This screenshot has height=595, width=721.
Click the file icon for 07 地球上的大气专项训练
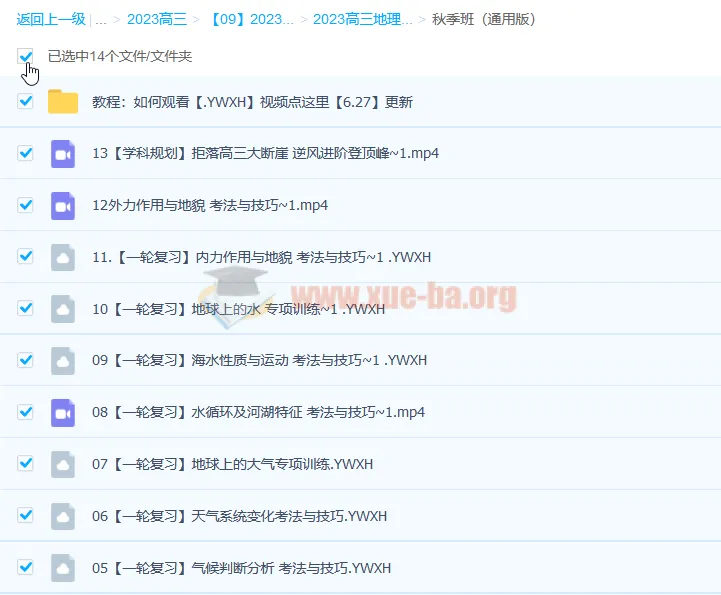(x=63, y=464)
